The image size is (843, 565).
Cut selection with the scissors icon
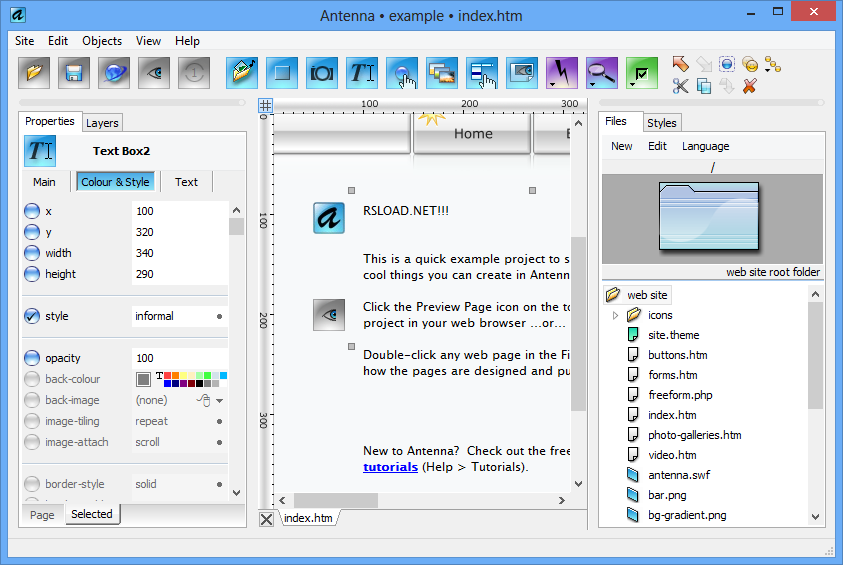coord(681,86)
